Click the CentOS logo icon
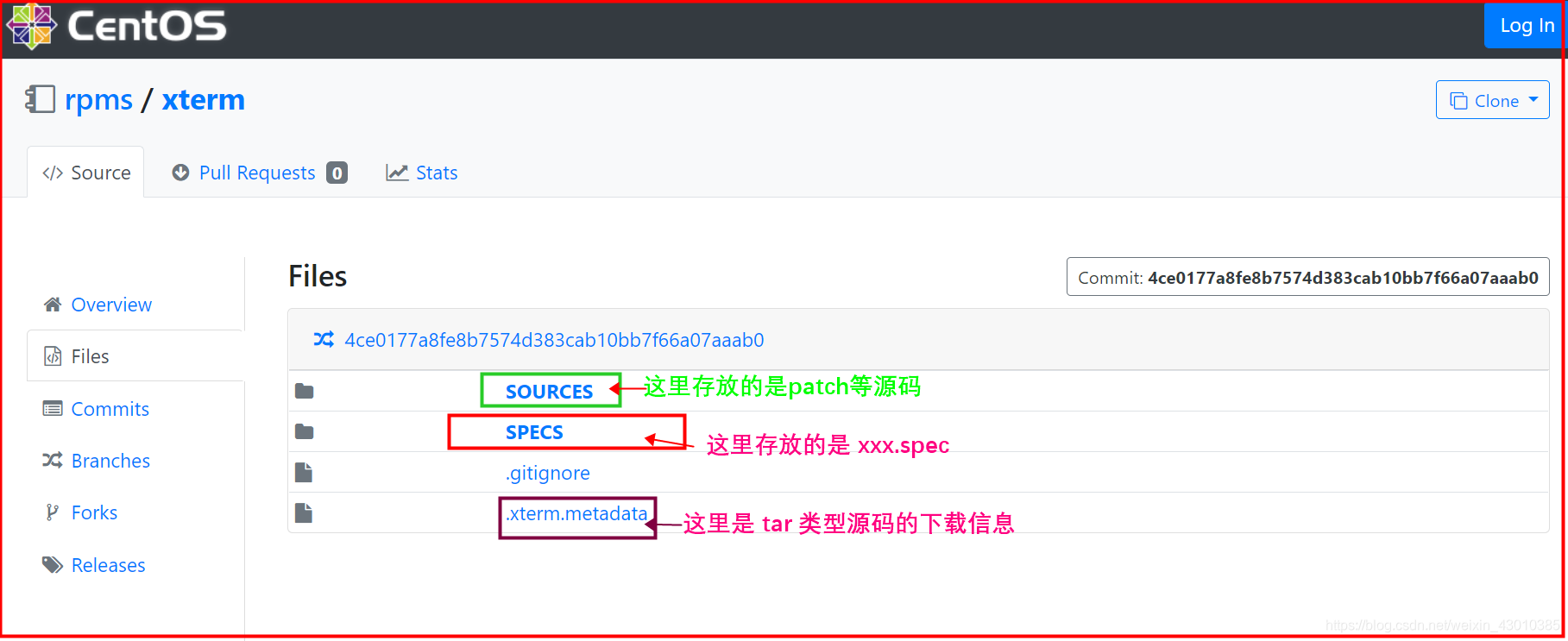The width and height of the screenshot is (1568, 641). 31,27
